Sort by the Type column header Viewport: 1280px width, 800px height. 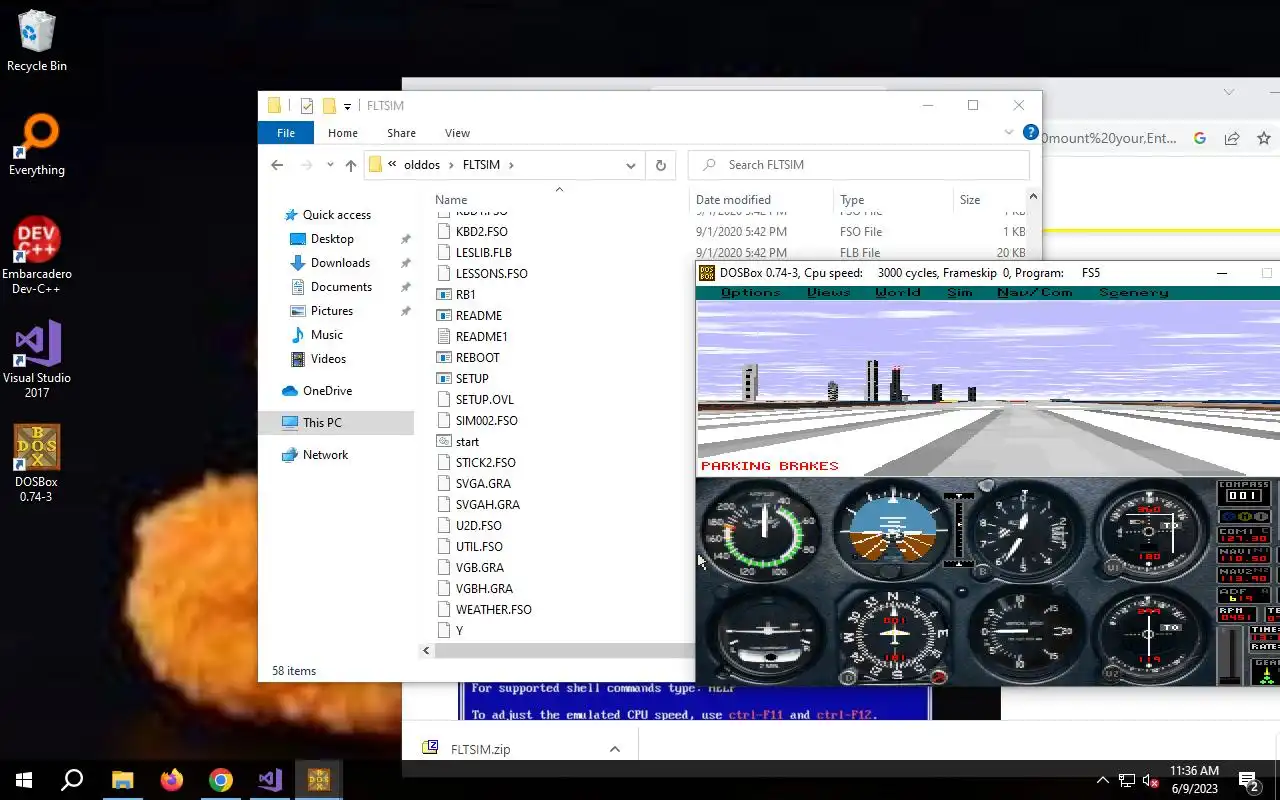pyautogui.click(x=852, y=200)
